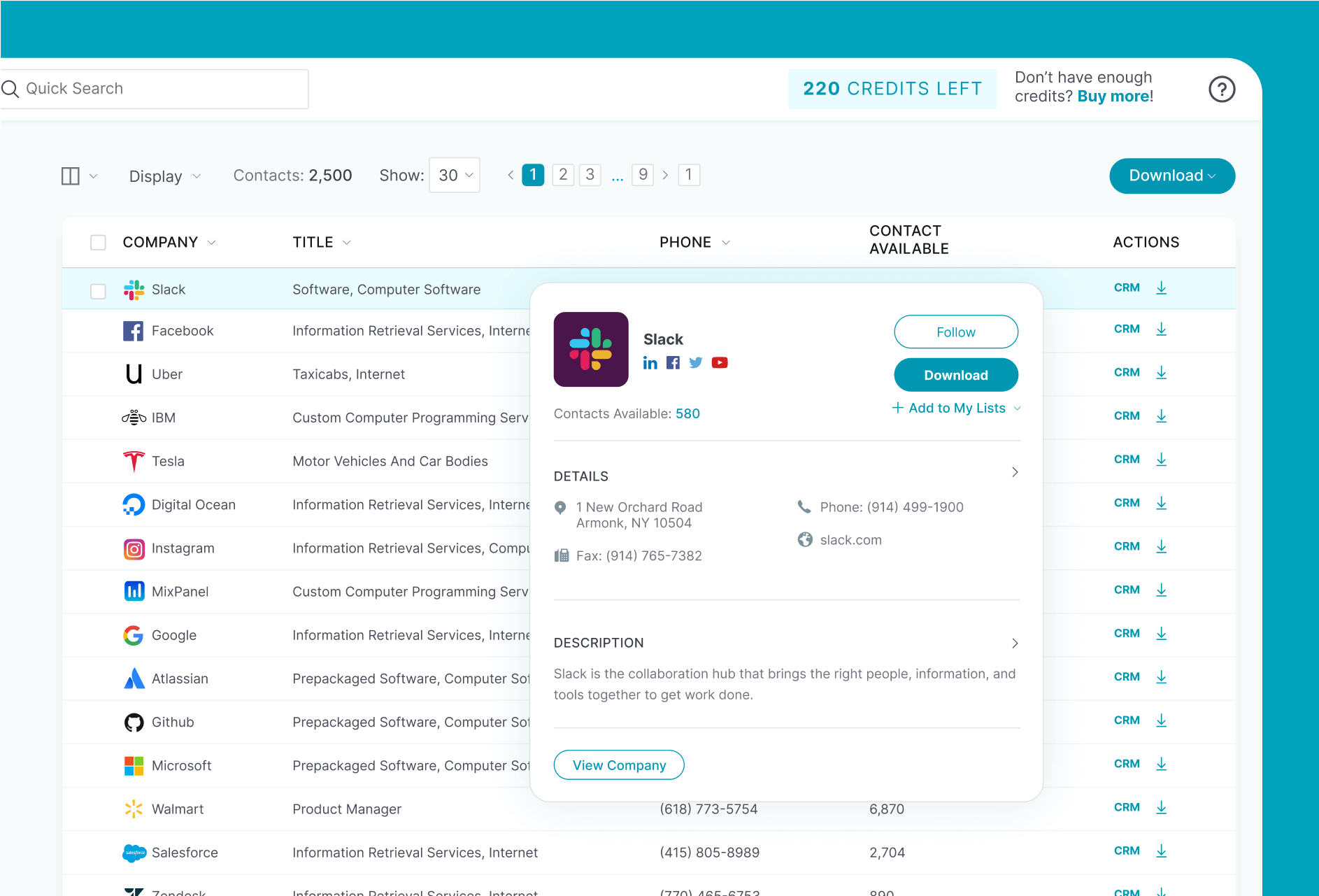Open the help question mark icon
Image resolution: width=1319 pixels, height=896 pixels.
1222,89
